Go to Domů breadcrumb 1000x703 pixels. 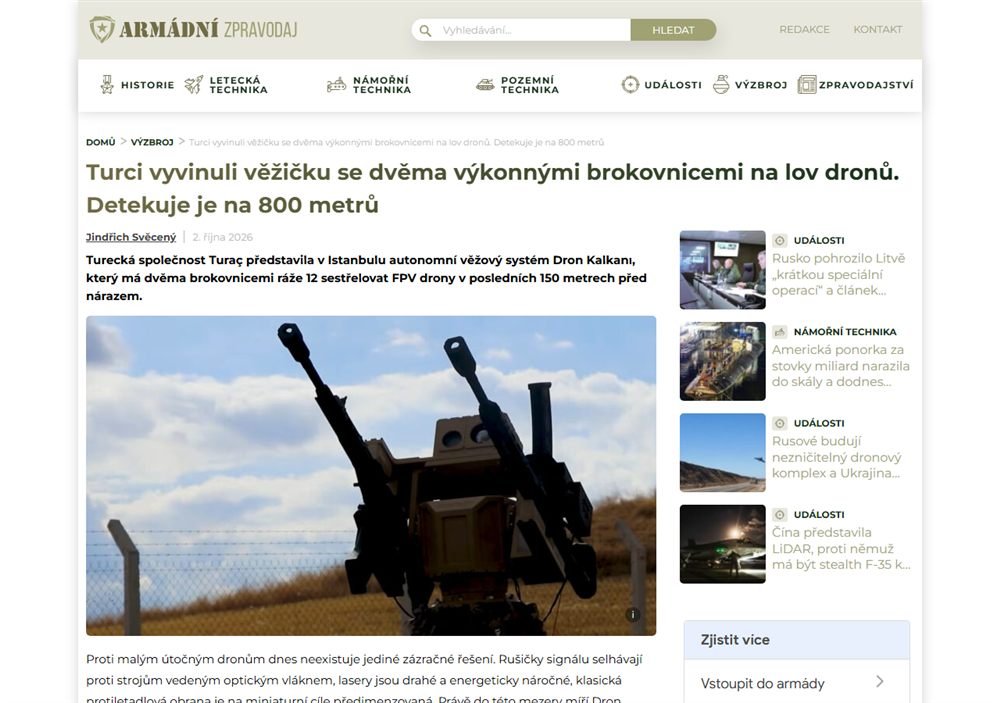(x=101, y=142)
